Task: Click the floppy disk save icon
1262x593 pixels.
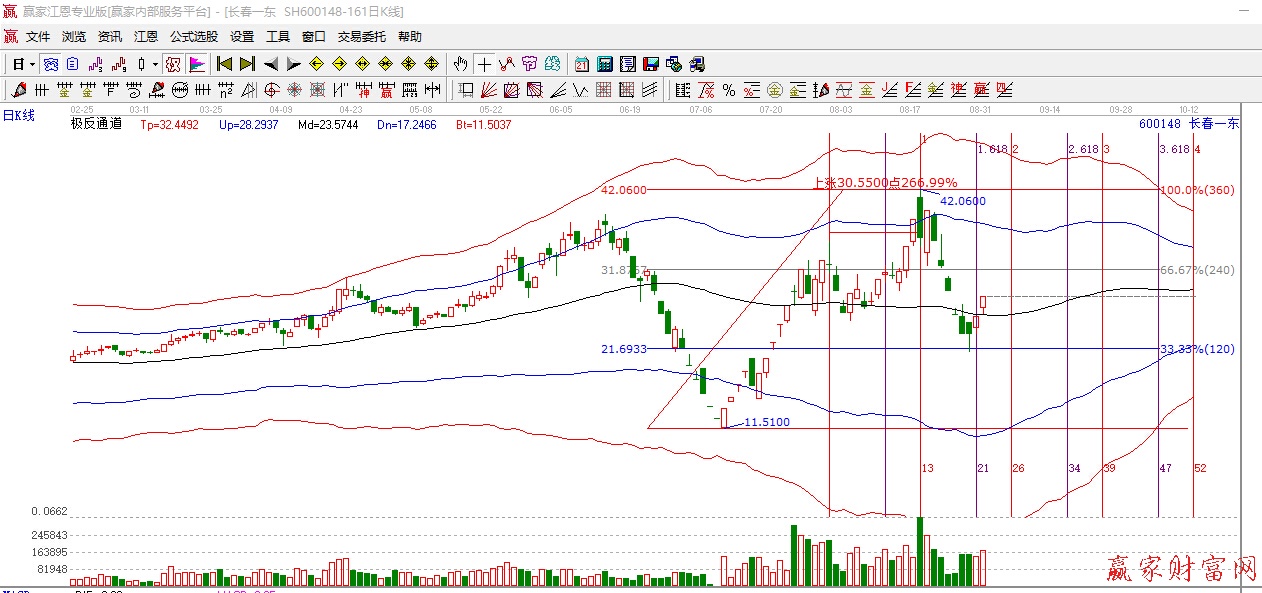Action: point(650,64)
